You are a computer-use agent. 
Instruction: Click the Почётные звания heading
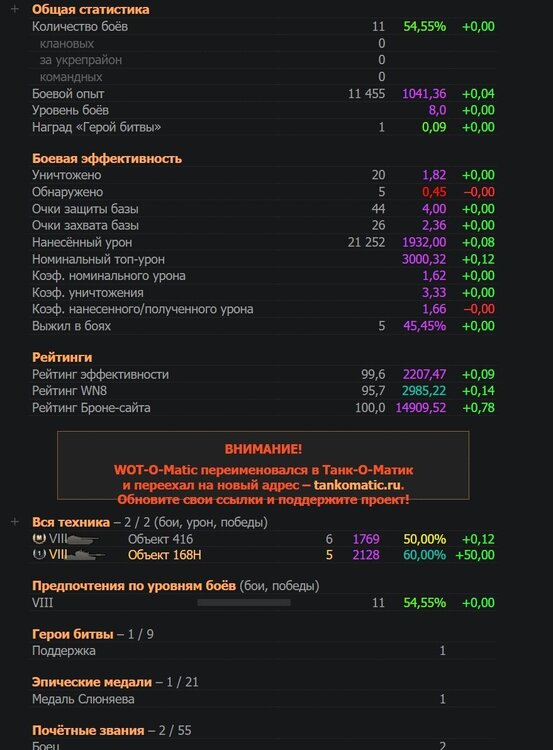point(88,730)
